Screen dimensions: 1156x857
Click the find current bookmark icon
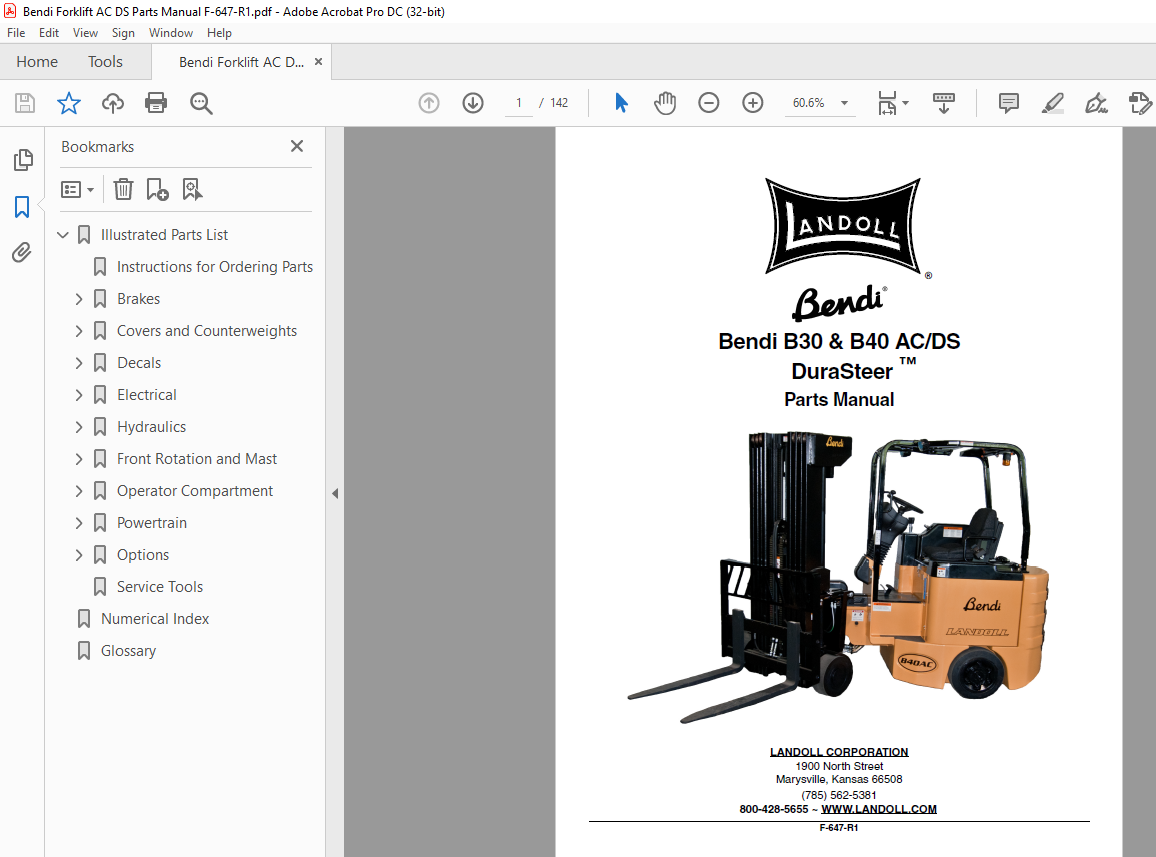tap(192, 190)
